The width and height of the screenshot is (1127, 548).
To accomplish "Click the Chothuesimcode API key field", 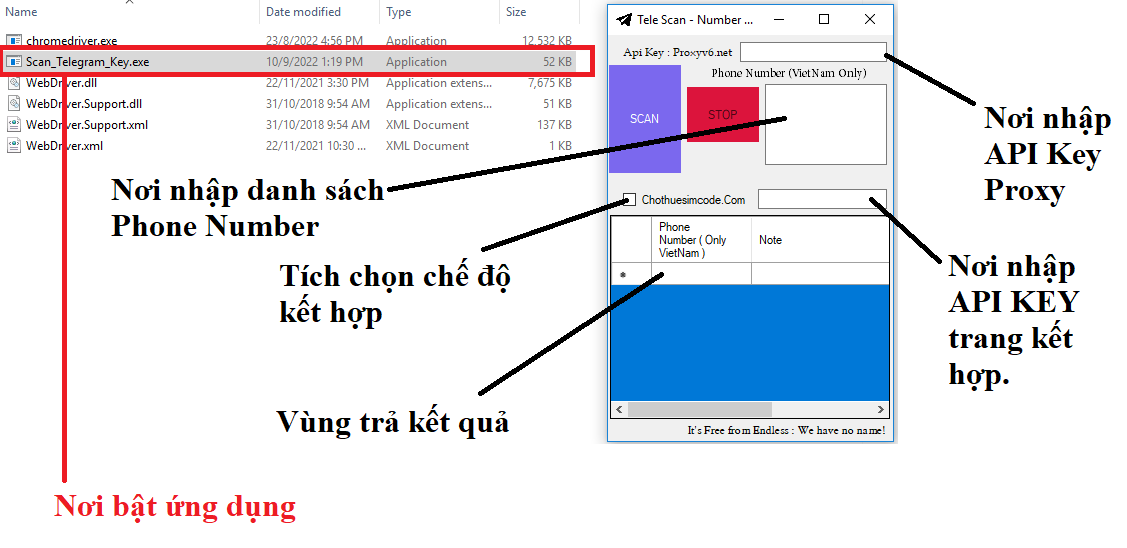I will tap(822, 199).
